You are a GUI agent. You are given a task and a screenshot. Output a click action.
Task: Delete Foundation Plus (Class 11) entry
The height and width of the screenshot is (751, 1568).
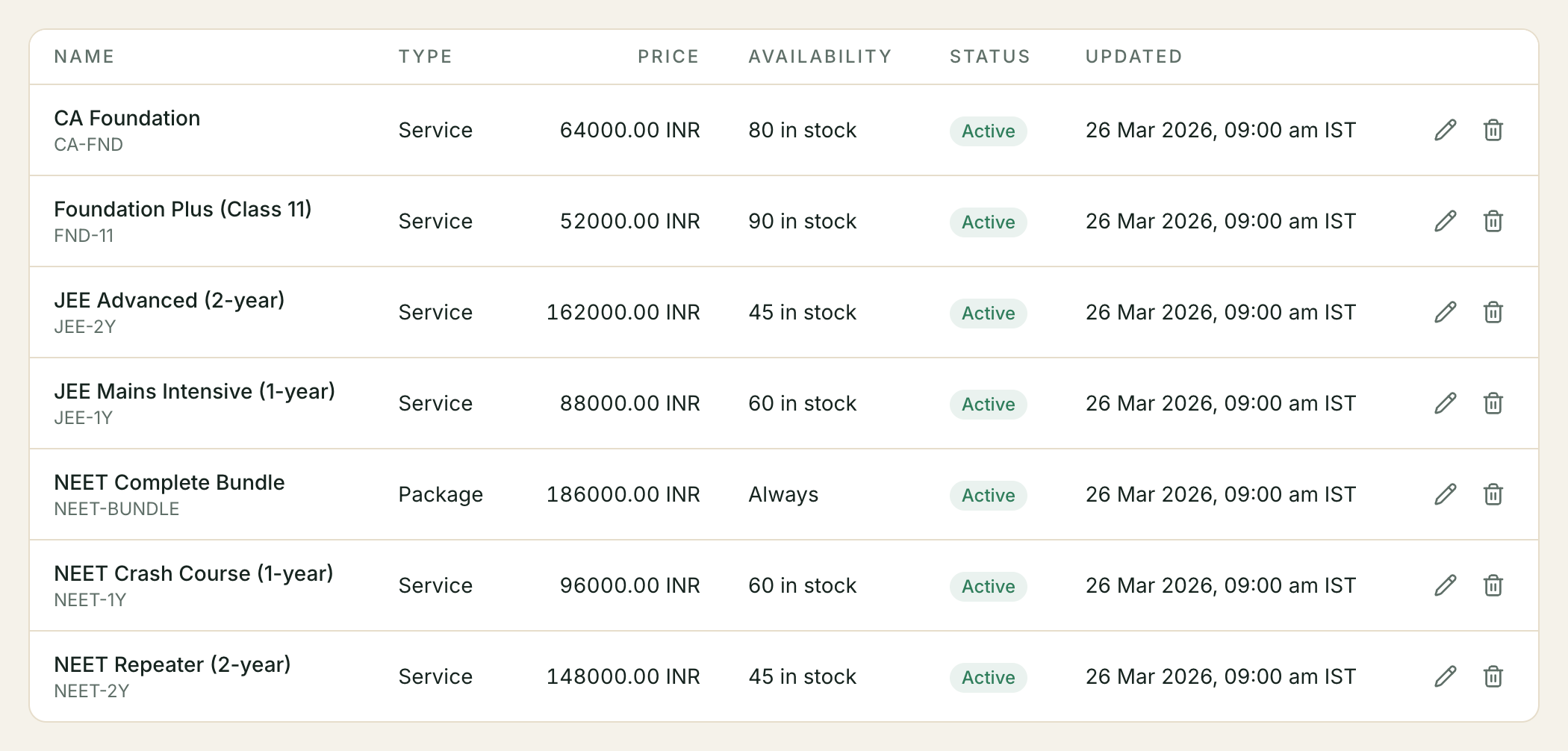tap(1493, 221)
